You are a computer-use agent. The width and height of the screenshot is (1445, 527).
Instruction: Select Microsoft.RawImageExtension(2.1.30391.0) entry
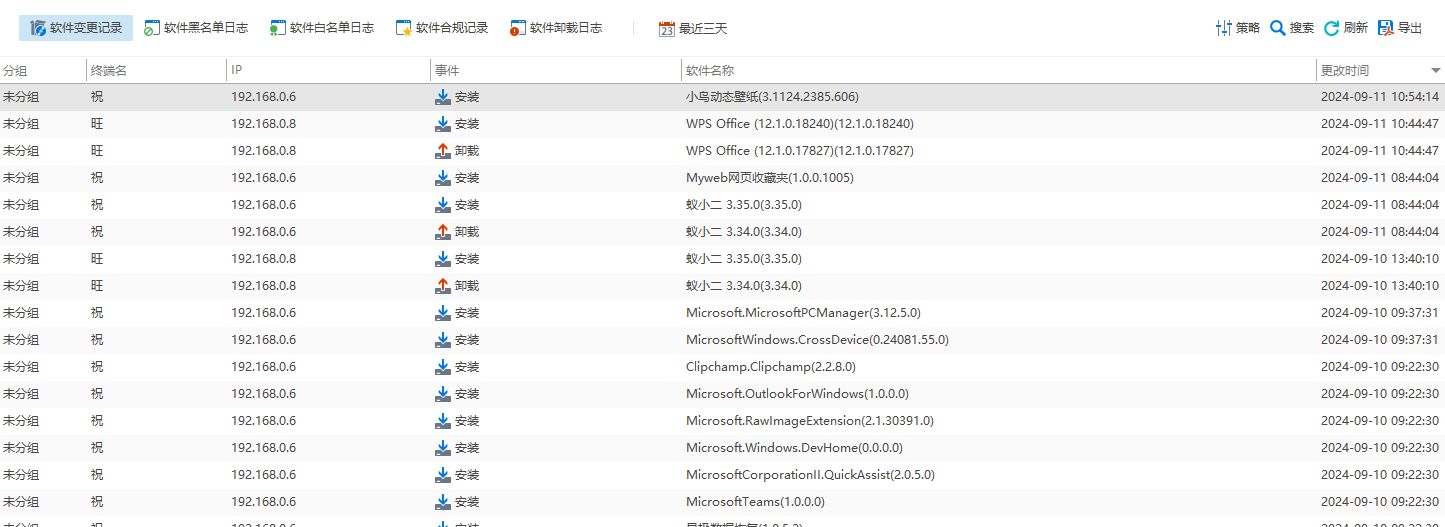[x=810, y=421]
